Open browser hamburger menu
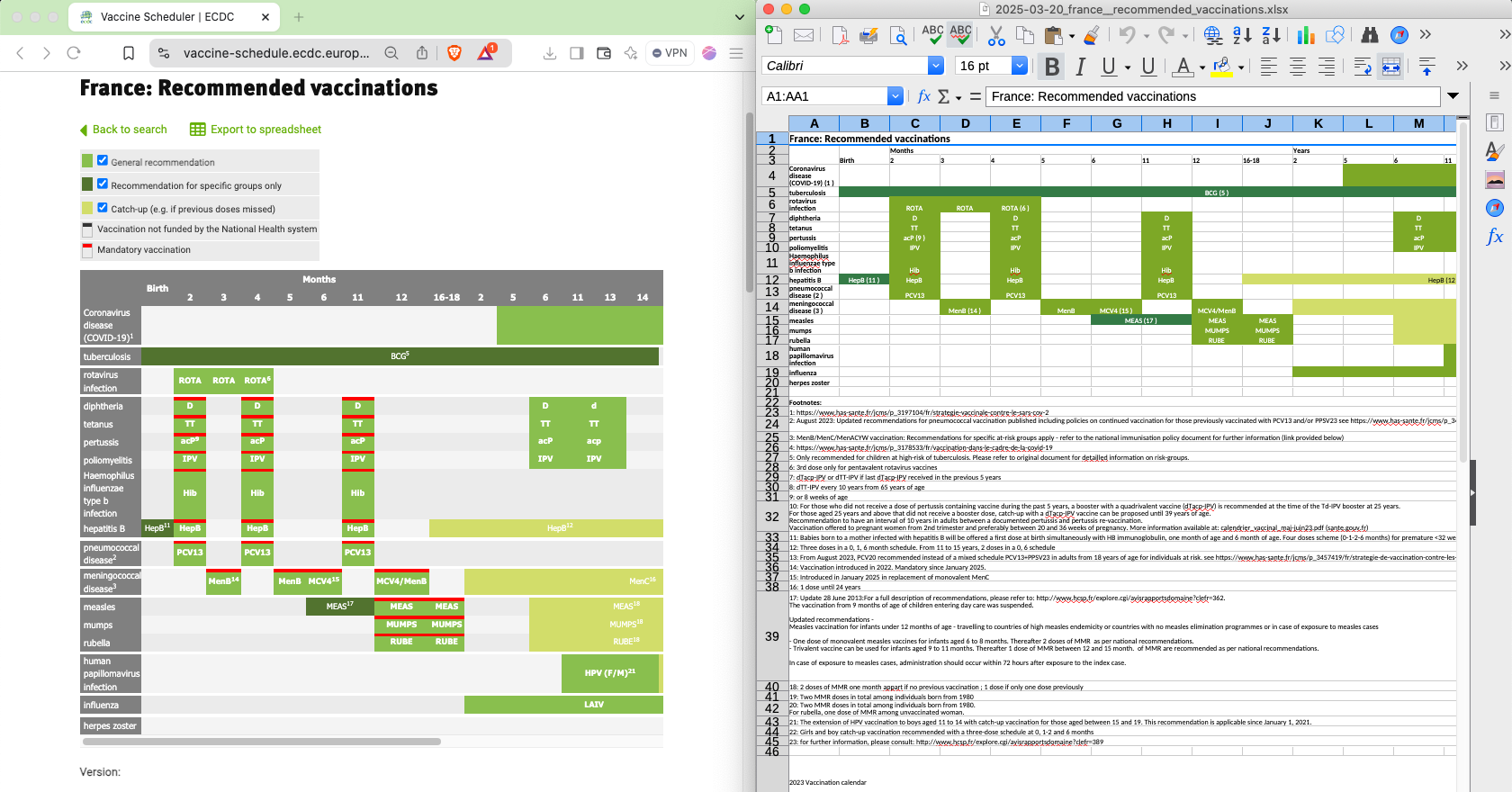This screenshot has width=1512, height=792. [736, 53]
